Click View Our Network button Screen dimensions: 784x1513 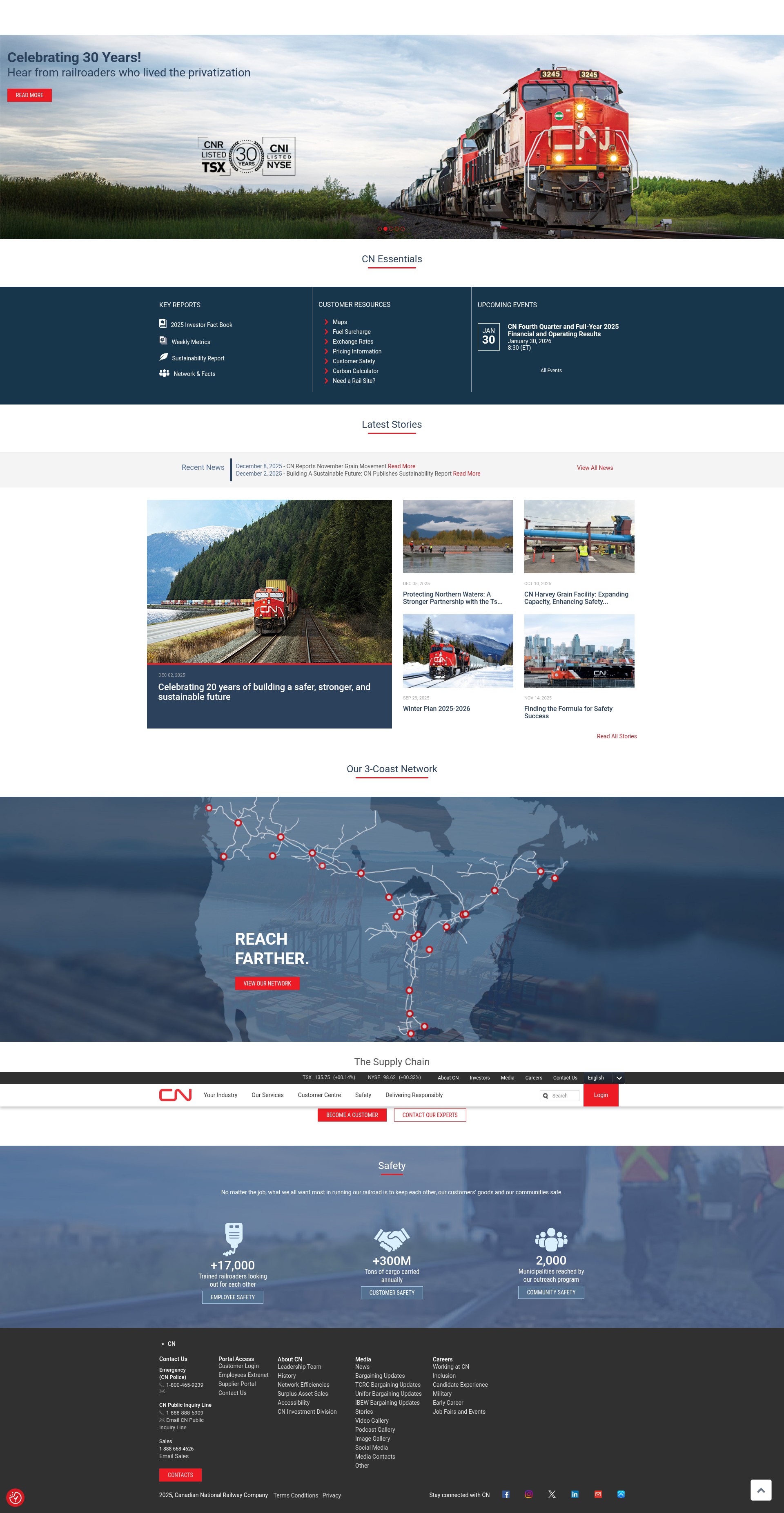pyautogui.click(x=267, y=983)
